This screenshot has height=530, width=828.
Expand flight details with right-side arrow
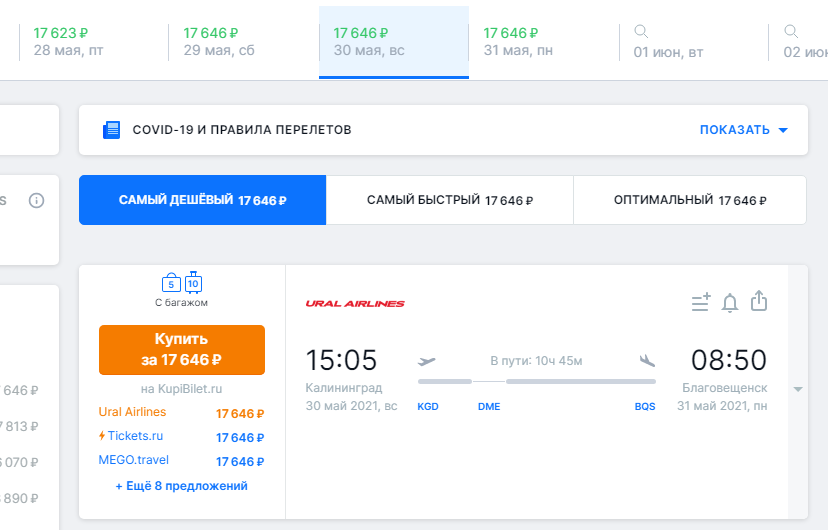(797, 389)
